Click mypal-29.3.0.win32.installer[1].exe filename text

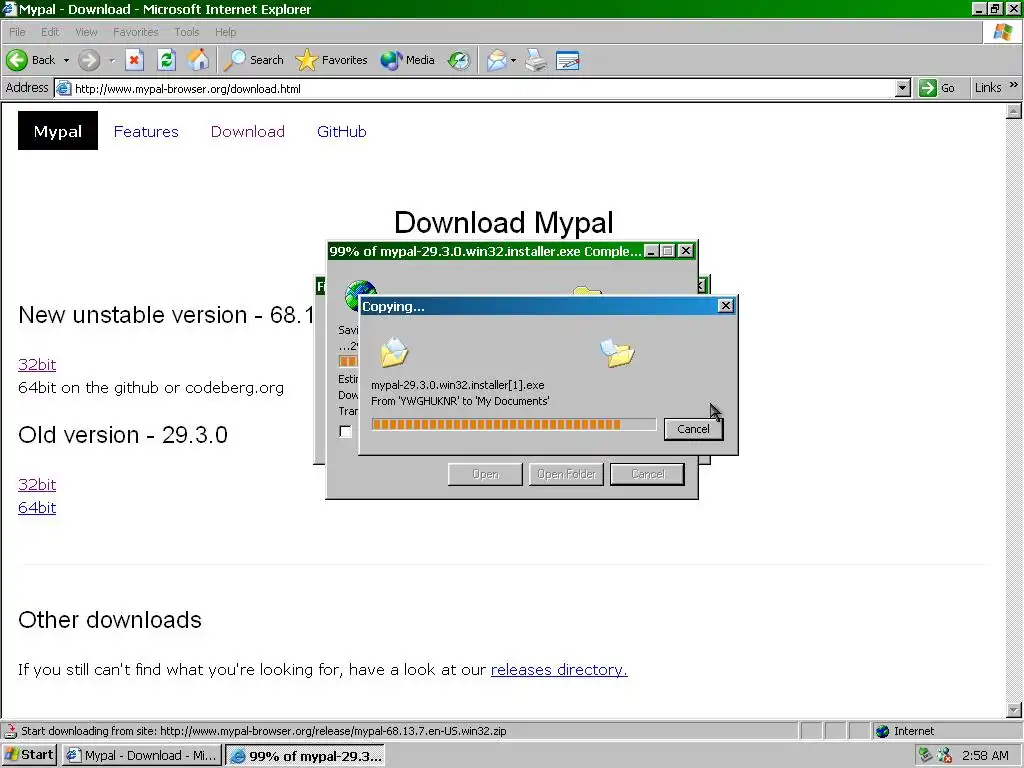tap(458, 385)
